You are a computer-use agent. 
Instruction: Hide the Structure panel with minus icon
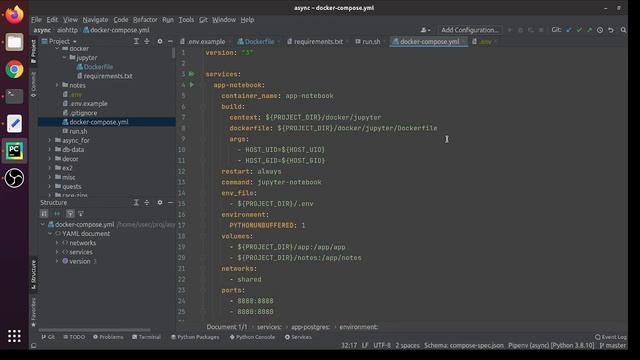[170, 202]
